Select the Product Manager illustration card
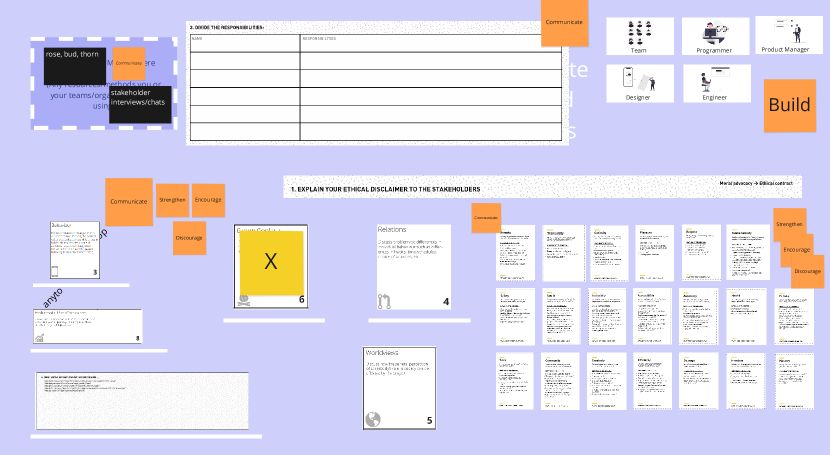830x455 pixels. pyautogui.click(x=789, y=35)
